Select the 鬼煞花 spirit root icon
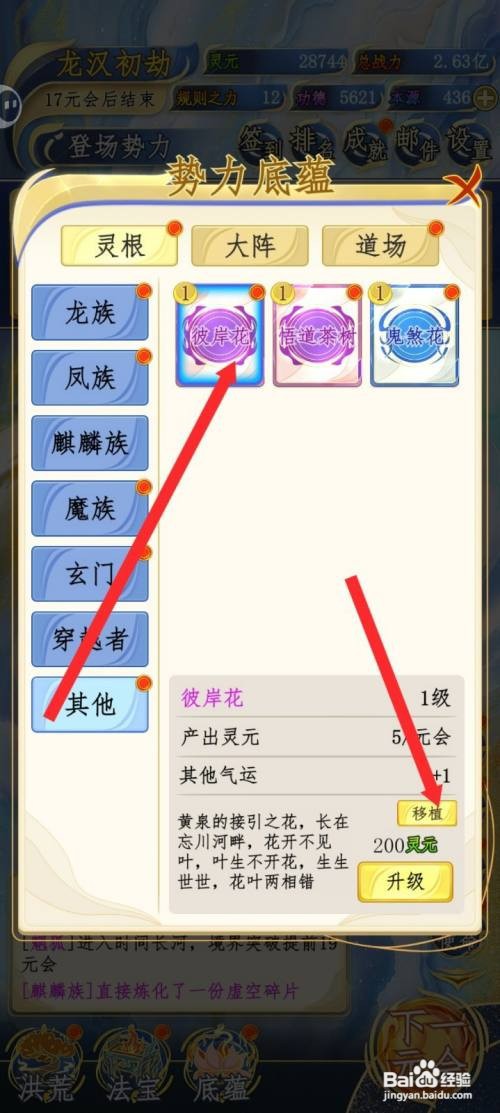This screenshot has height=1113, width=500. [x=415, y=335]
